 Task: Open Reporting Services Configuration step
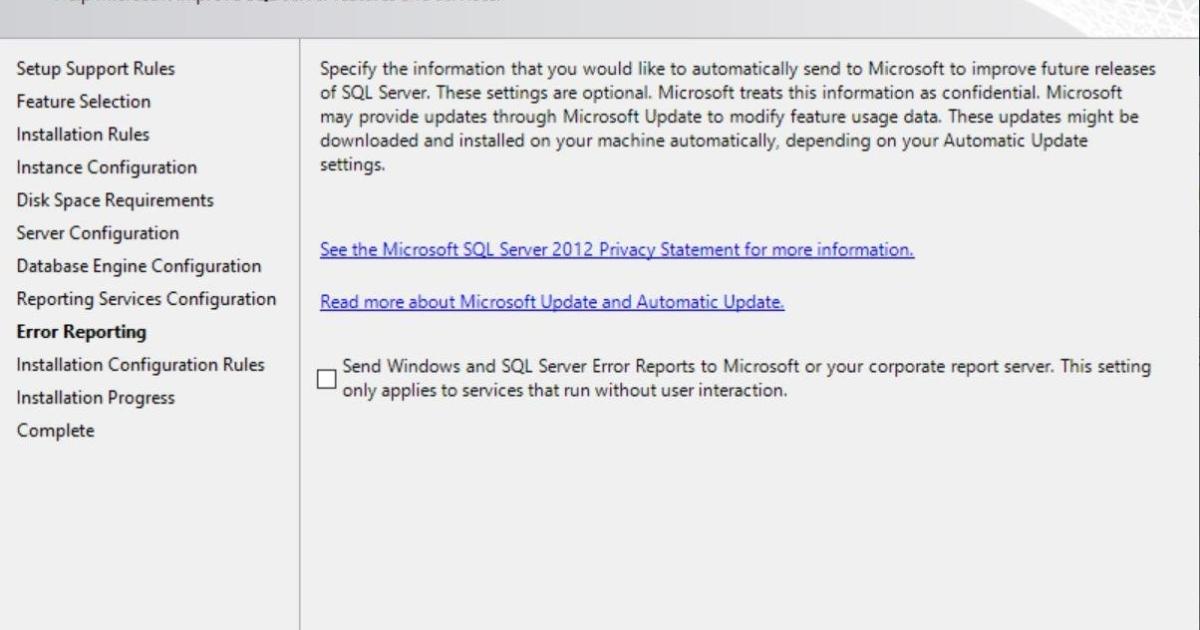coord(146,299)
